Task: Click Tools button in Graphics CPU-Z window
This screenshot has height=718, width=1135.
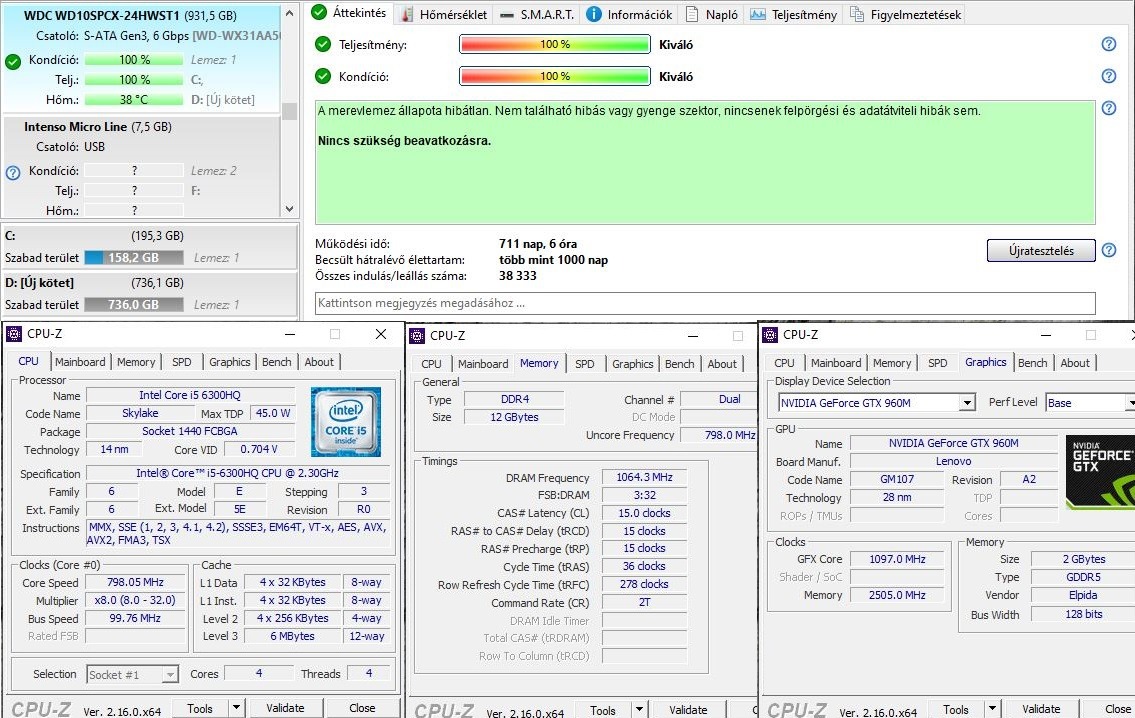Action: [x=955, y=709]
